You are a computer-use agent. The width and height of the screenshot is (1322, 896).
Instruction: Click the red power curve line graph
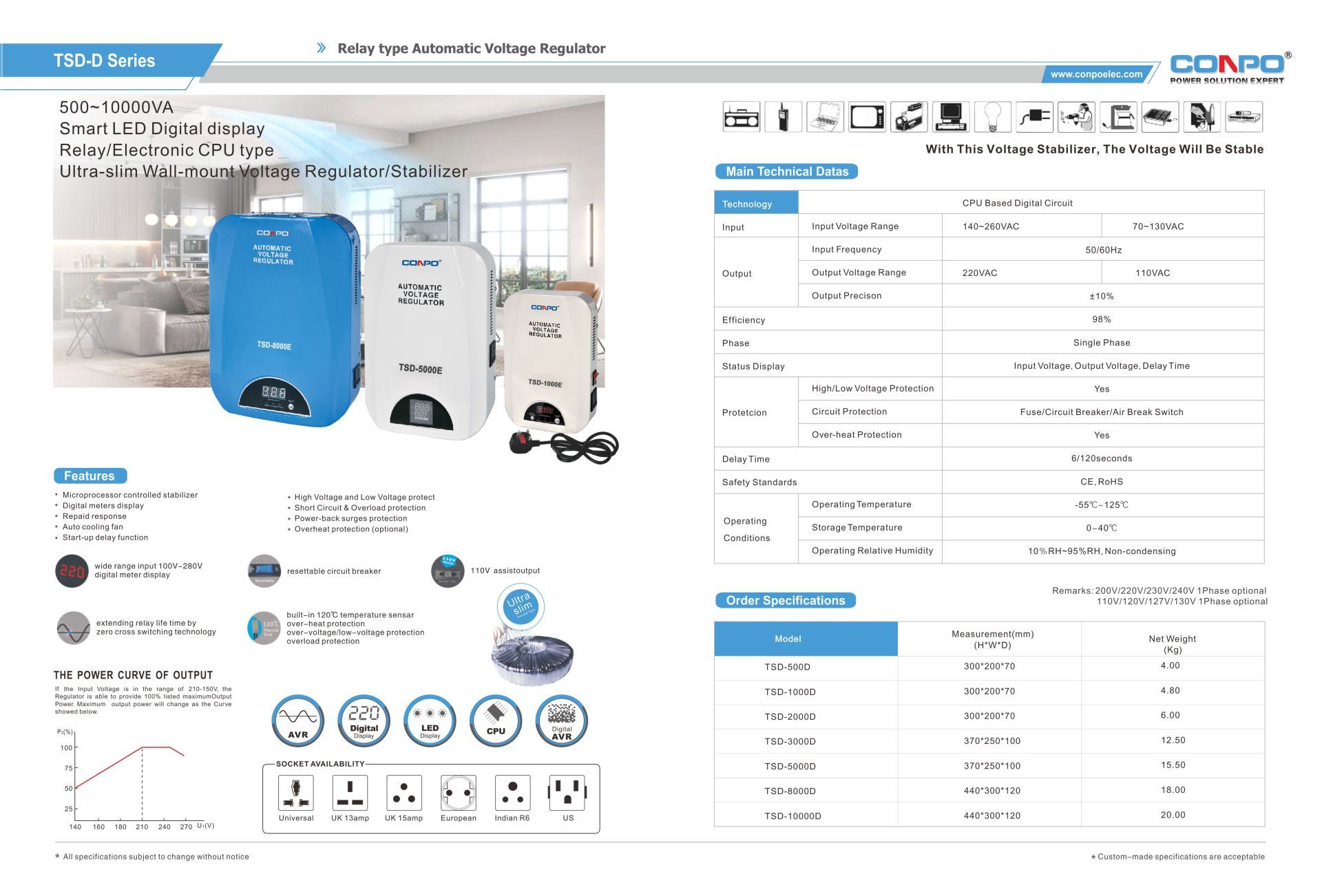[129, 767]
